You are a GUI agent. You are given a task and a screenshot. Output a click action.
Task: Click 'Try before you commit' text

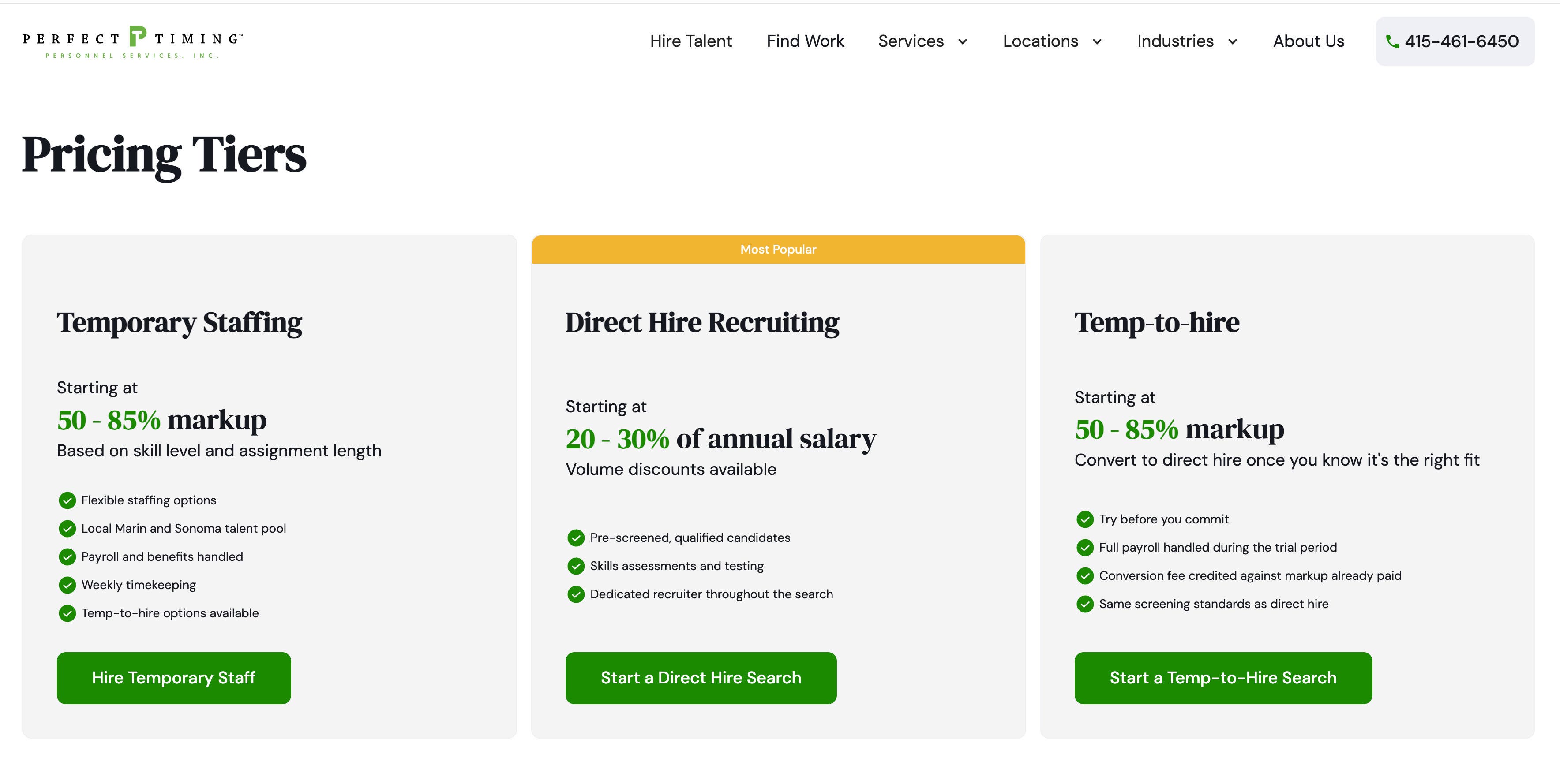tap(1164, 519)
